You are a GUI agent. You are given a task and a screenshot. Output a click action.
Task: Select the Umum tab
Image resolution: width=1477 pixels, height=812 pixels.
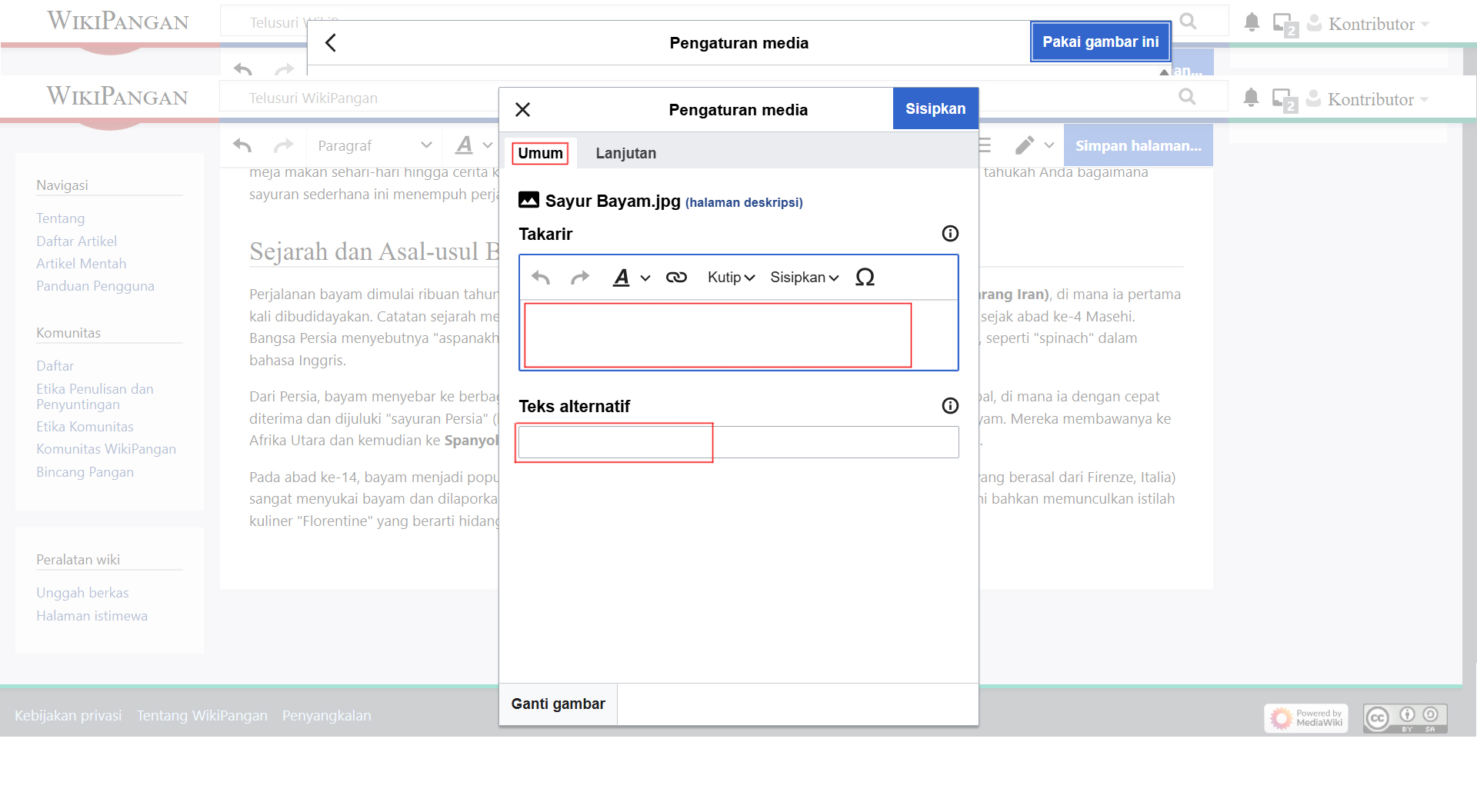[x=540, y=153]
